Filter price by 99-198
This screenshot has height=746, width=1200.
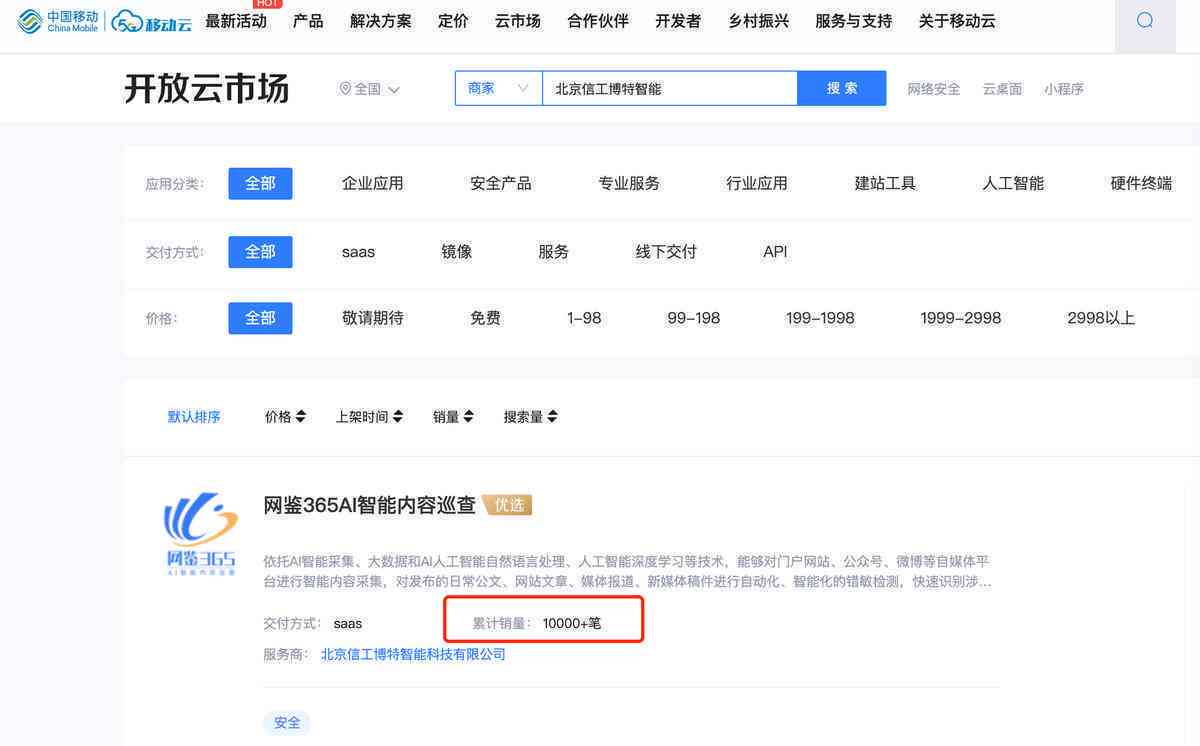point(693,318)
